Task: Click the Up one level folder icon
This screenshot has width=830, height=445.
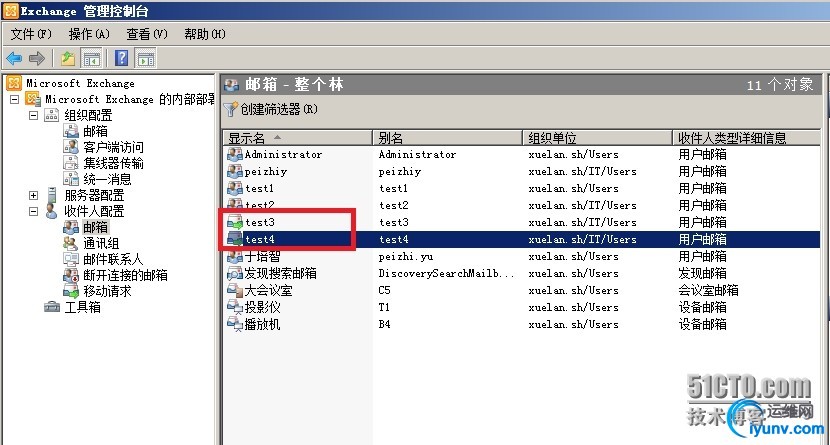Action: pyautogui.click(x=68, y=58)
